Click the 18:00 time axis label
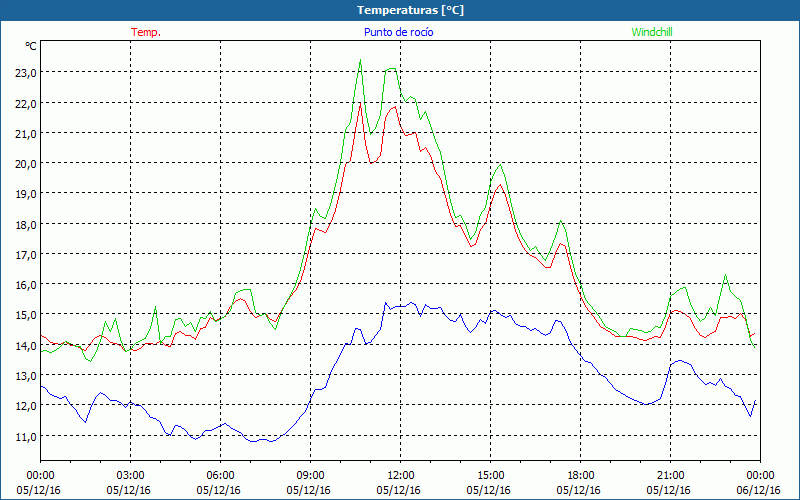The height and width of the screenshot is (500, 800). [581, 476]
